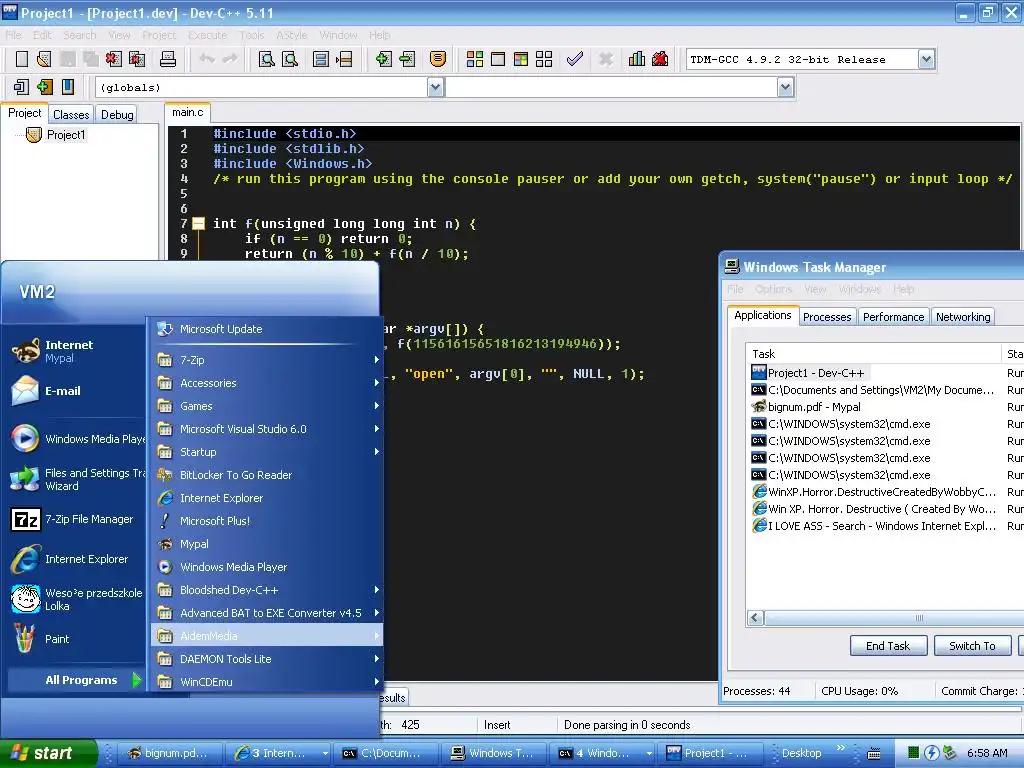Open BitLocker To Go Reader entry
Image resolution: width=1024 pixels, height=768 pixels.
(266, 475)
